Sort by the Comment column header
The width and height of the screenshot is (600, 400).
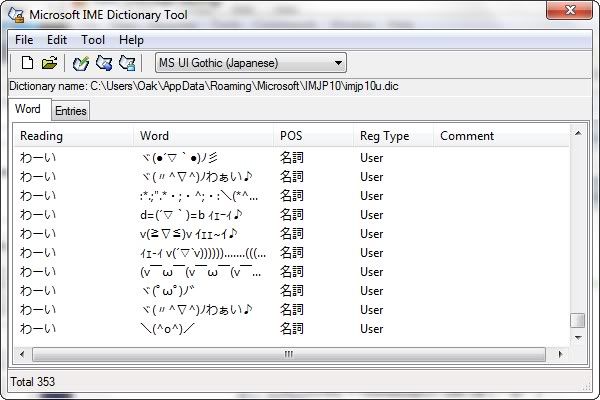(501, 136)
